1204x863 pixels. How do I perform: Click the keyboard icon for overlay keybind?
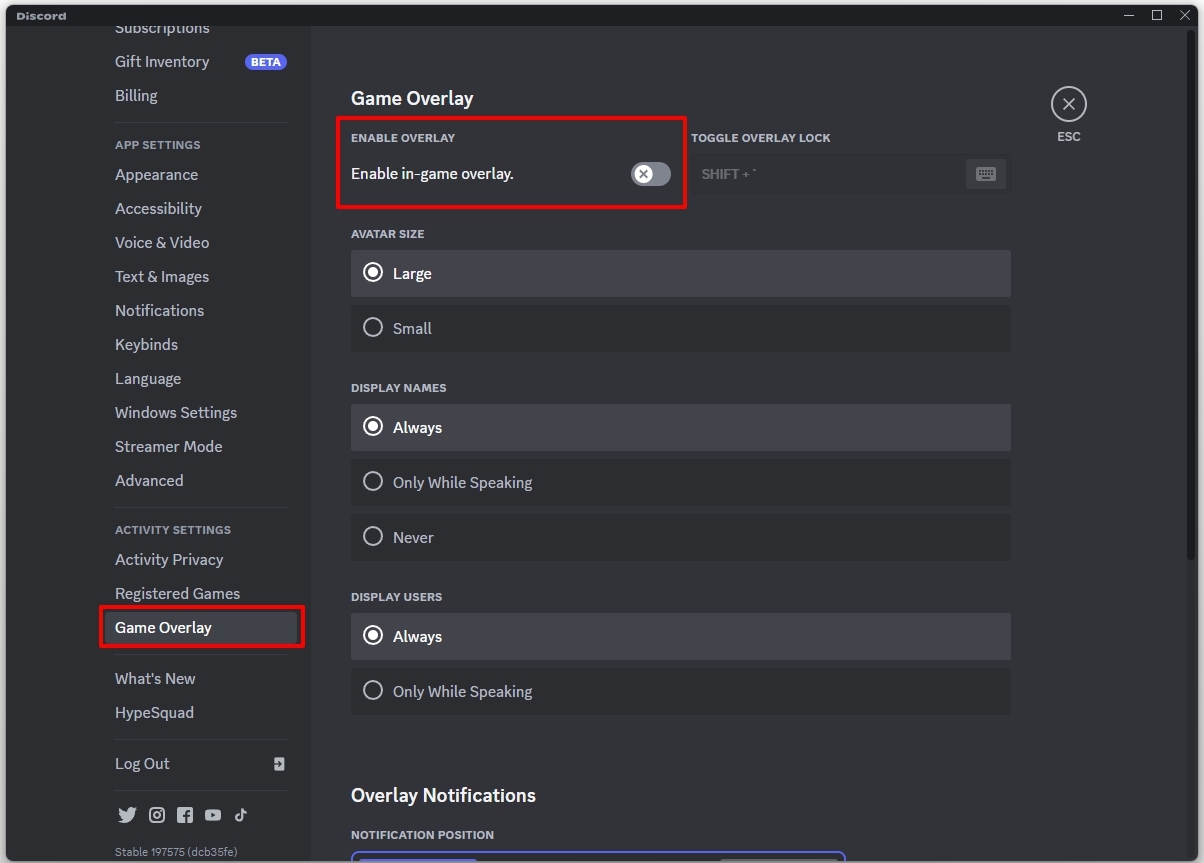985,174
